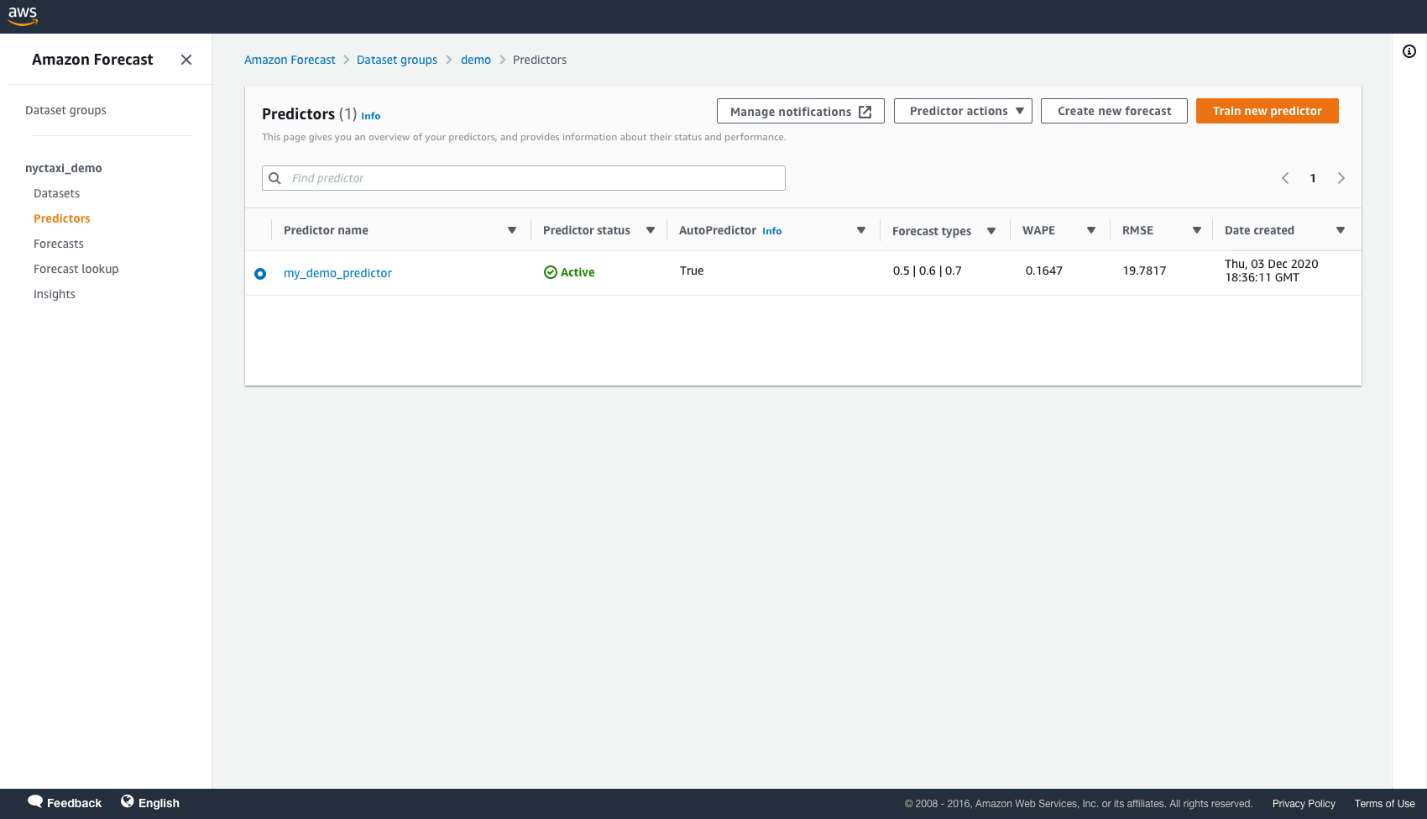Screen dimensions: 1427x819
Task: Click page number 1 in pagination
Action: point(1313,178)
